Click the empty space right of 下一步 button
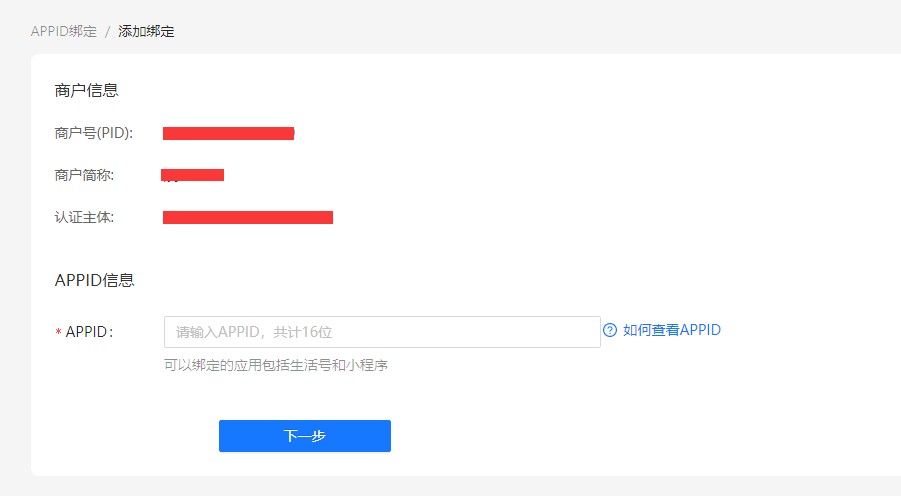 tap(600, 436)
